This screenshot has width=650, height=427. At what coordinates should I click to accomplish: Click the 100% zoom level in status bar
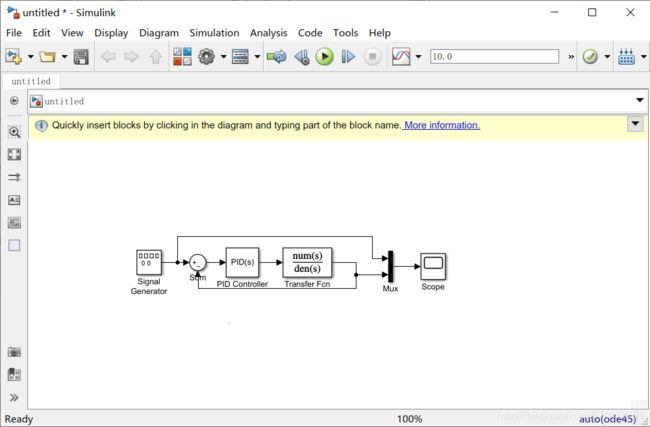410,419
